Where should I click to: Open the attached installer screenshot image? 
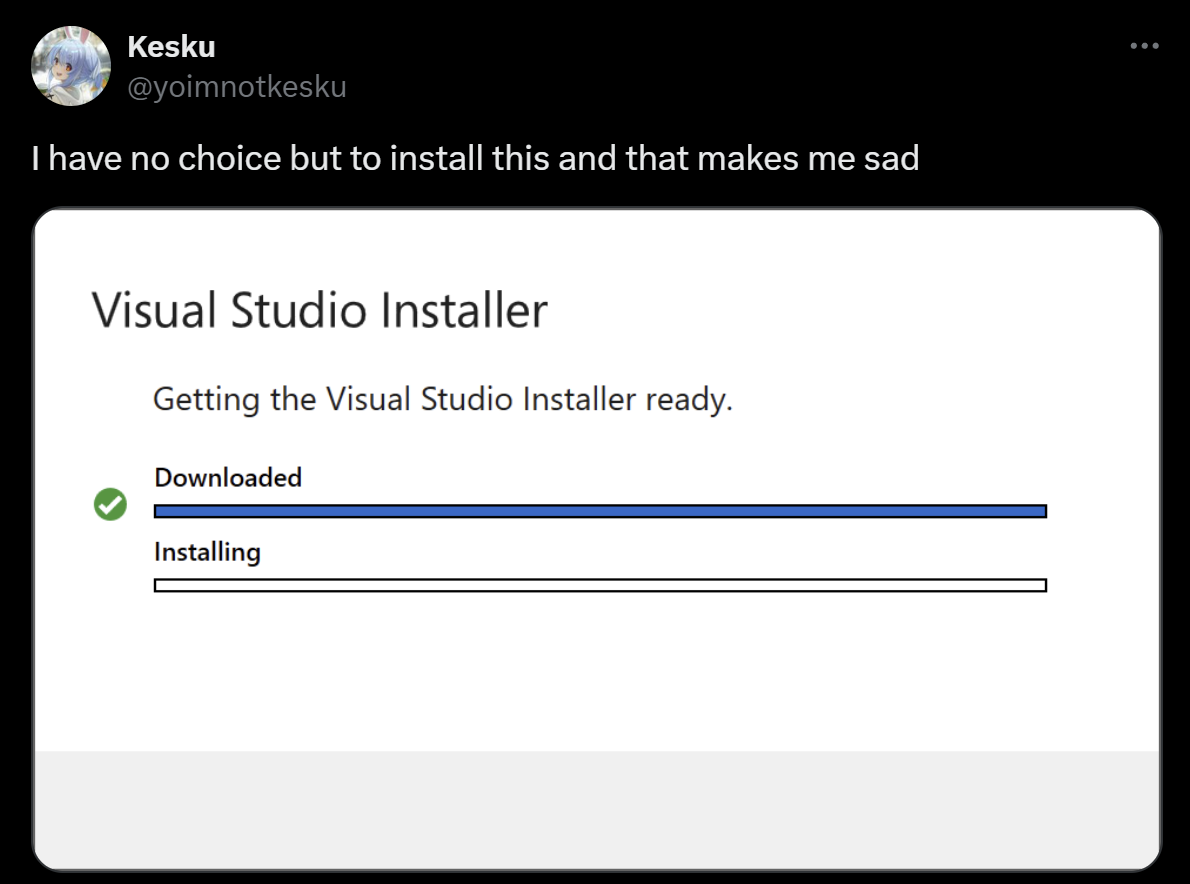[597, 540]
